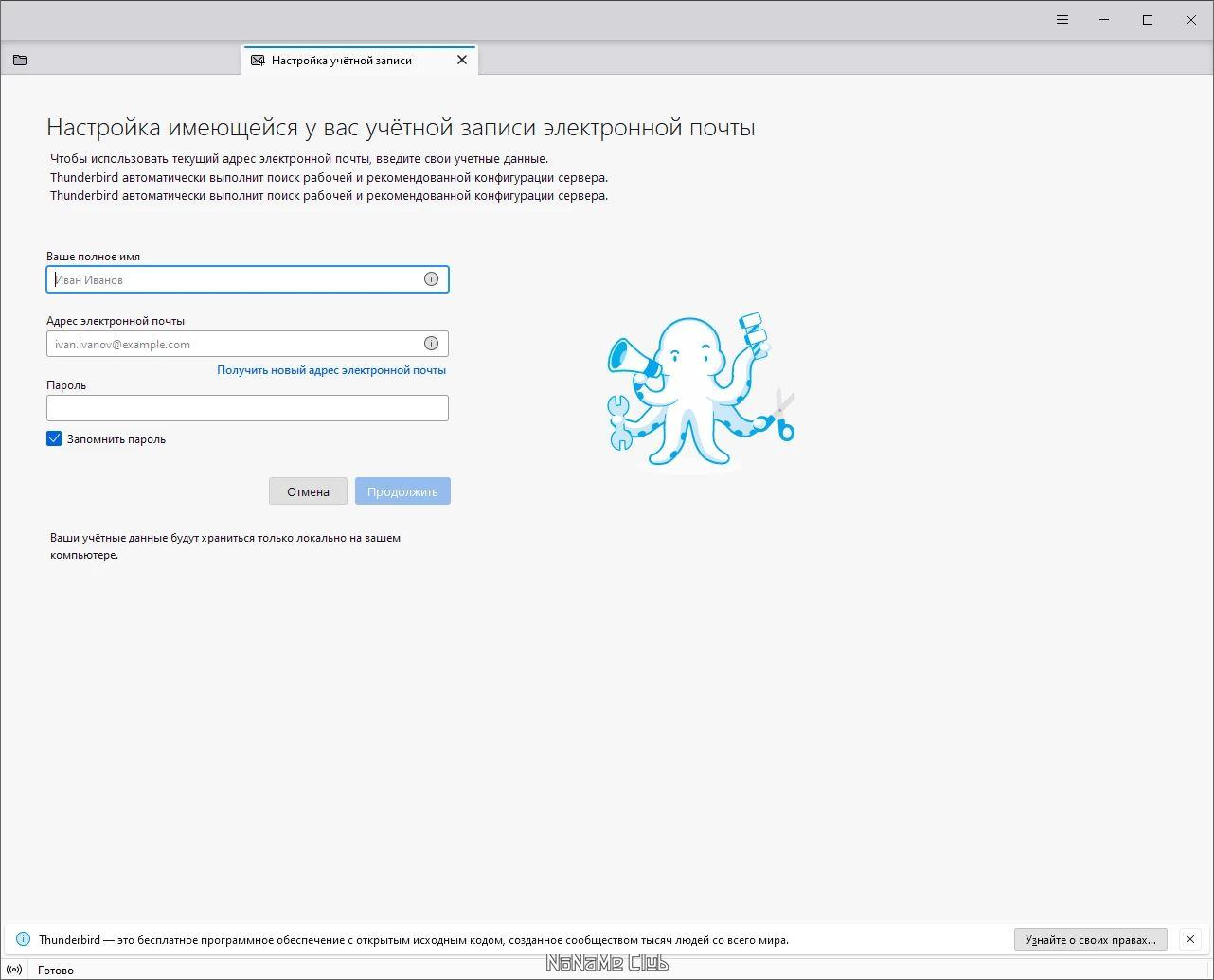
Task: Click the info icon in the full name field
Action: click(x=431, y=279)
